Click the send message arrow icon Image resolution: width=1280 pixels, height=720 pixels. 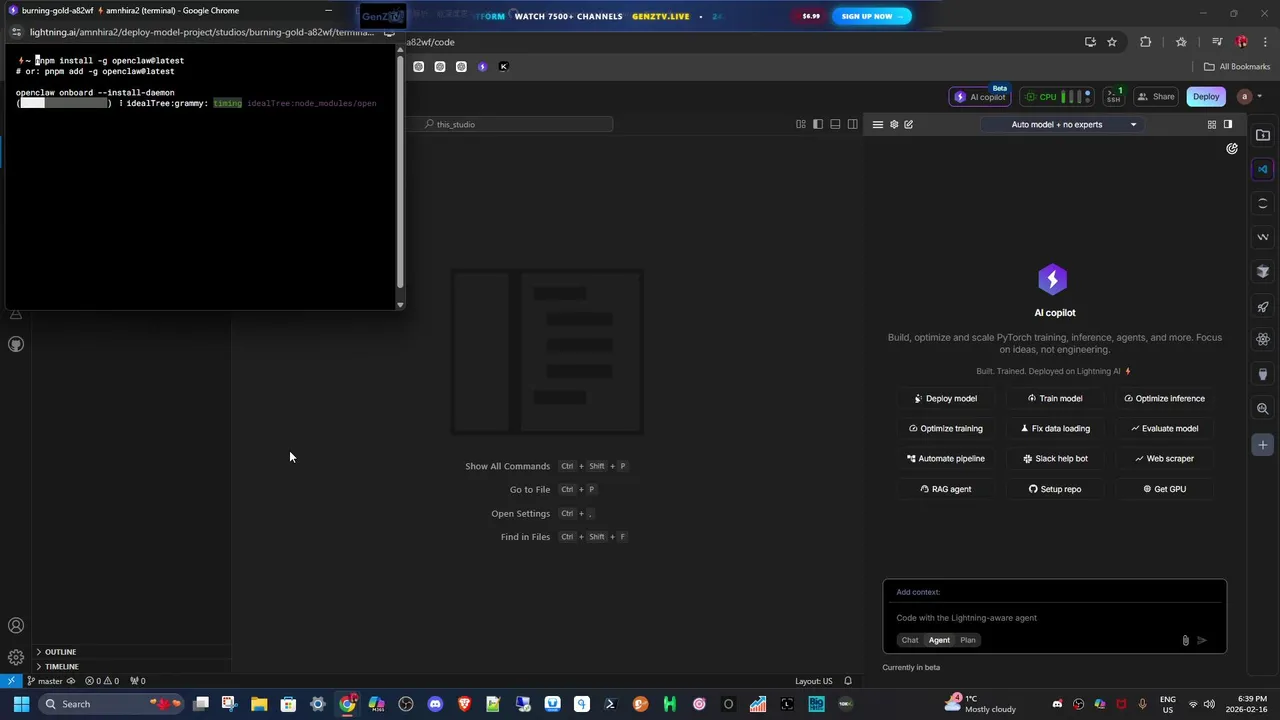pos(1202,640)
